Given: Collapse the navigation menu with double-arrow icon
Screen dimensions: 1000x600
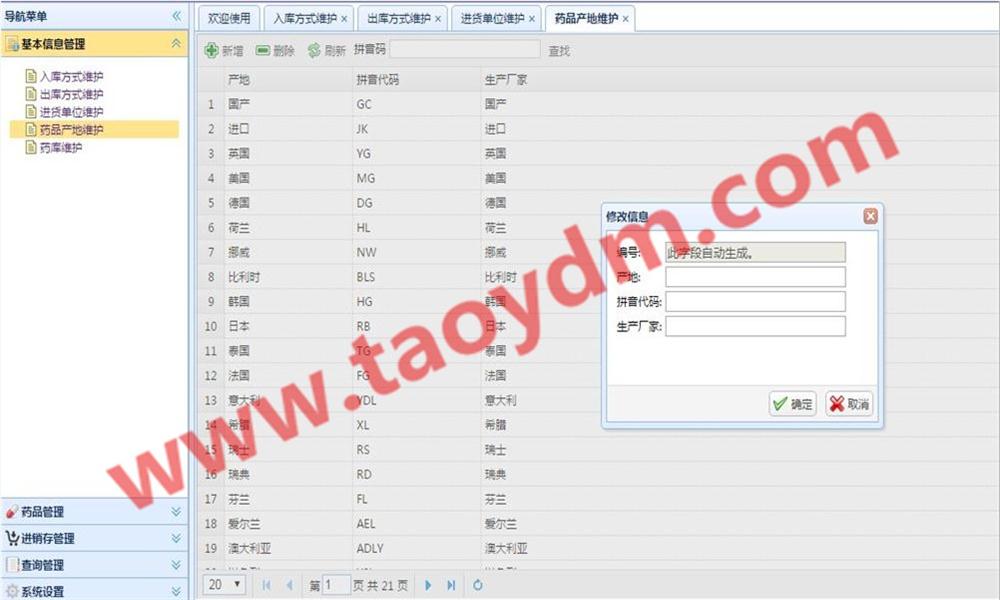Looking at the screenshot, I should point(176,15).
